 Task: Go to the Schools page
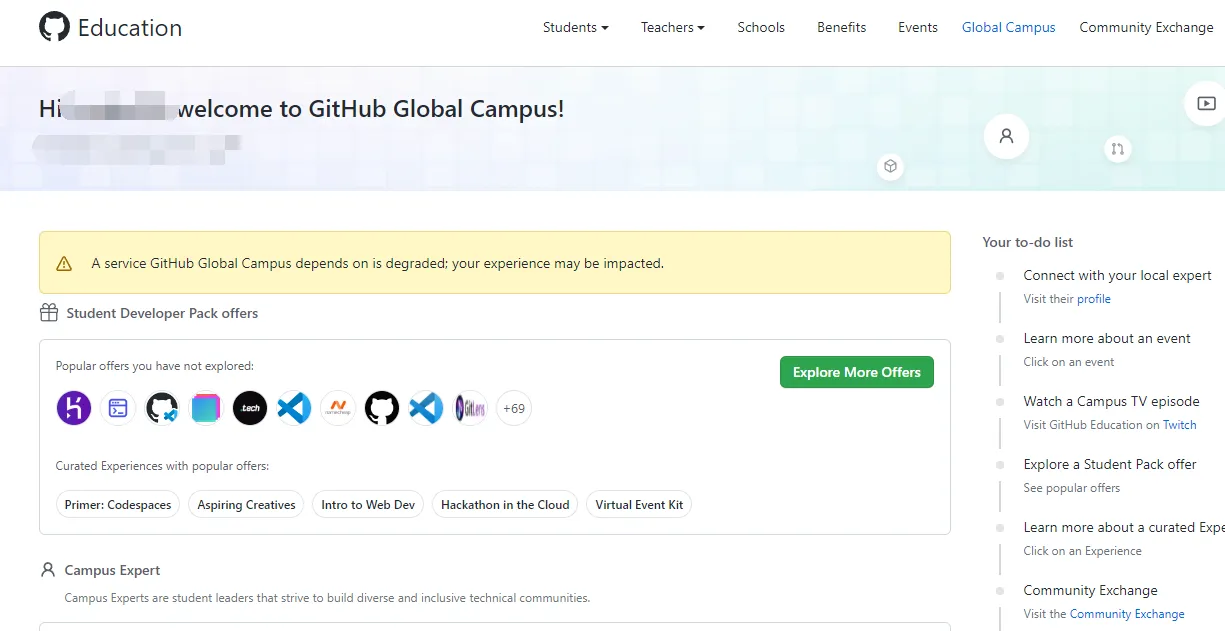pyautogui.click(x=761, y=27)
